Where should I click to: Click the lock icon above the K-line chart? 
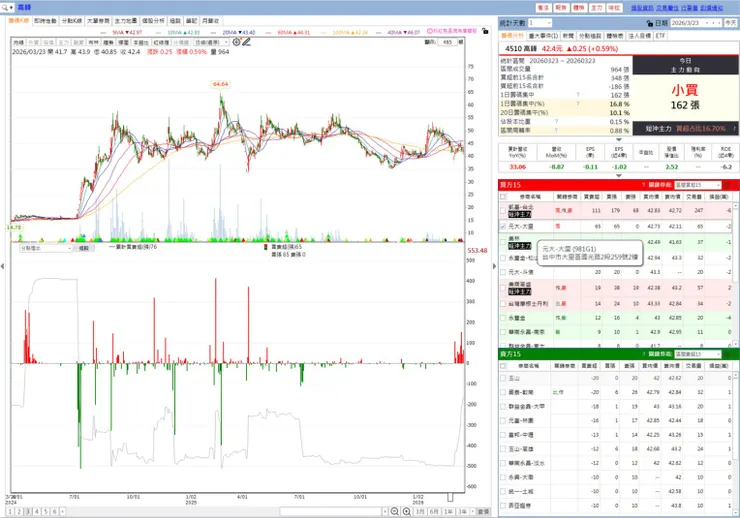coord(485,31)
